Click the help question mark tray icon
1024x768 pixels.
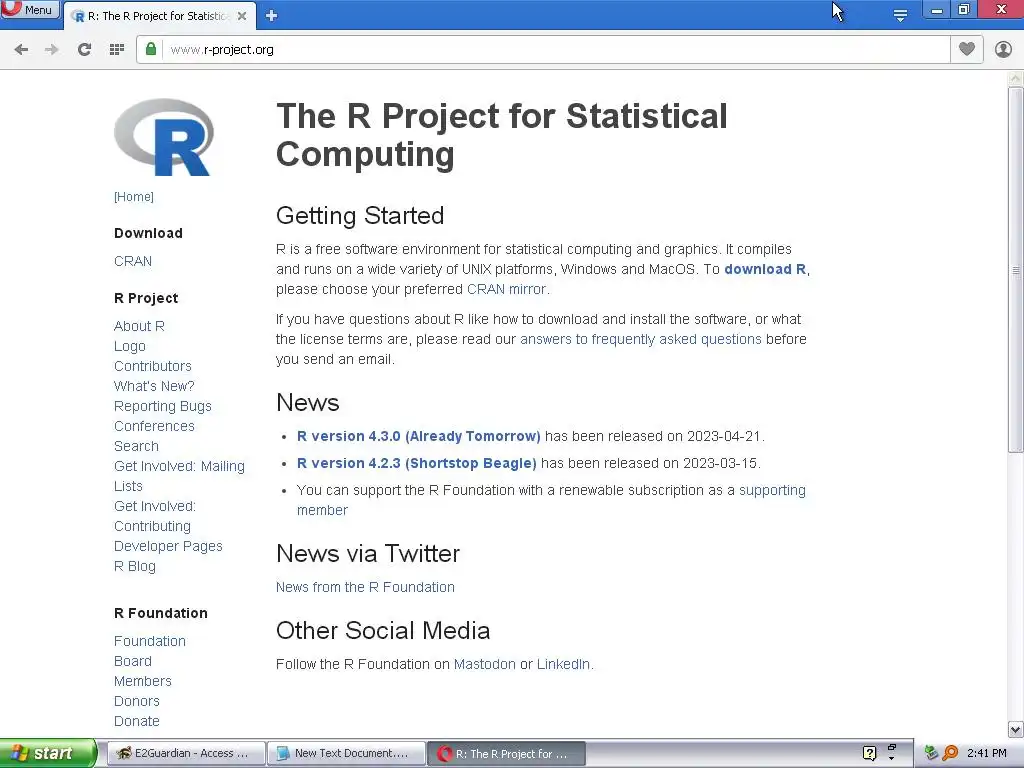(869, 753)
